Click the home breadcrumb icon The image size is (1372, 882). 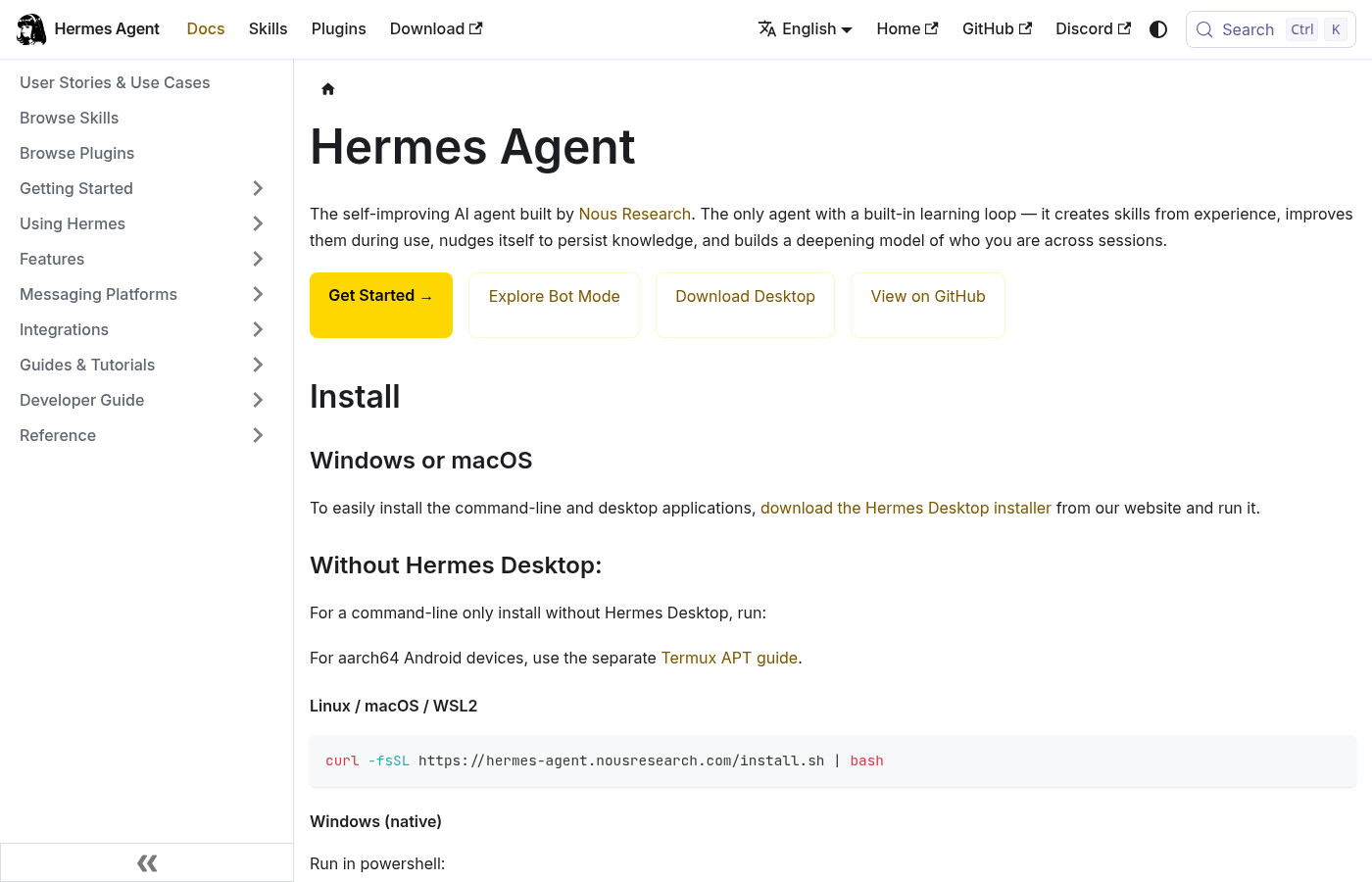coord(328,89)
